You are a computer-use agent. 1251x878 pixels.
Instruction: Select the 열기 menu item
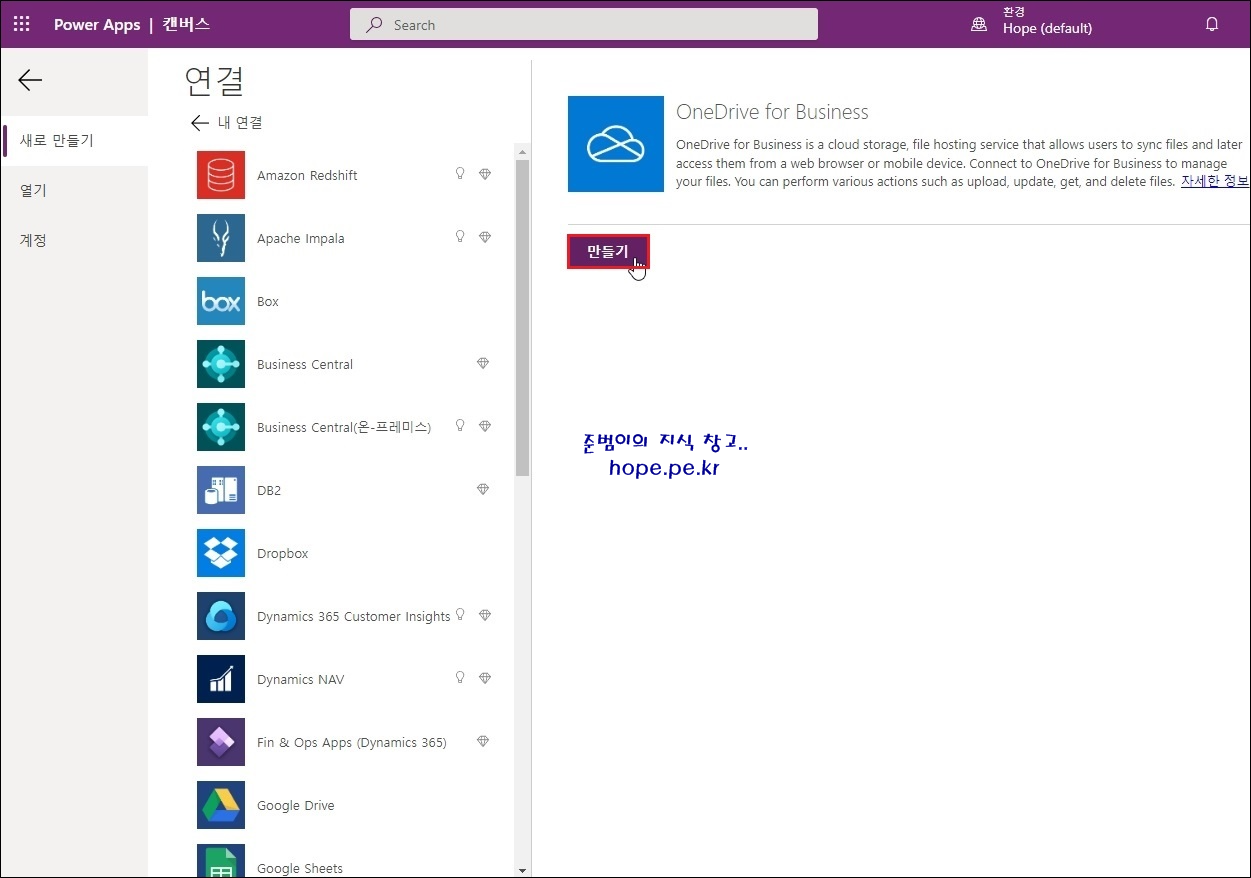pos(74,190)
